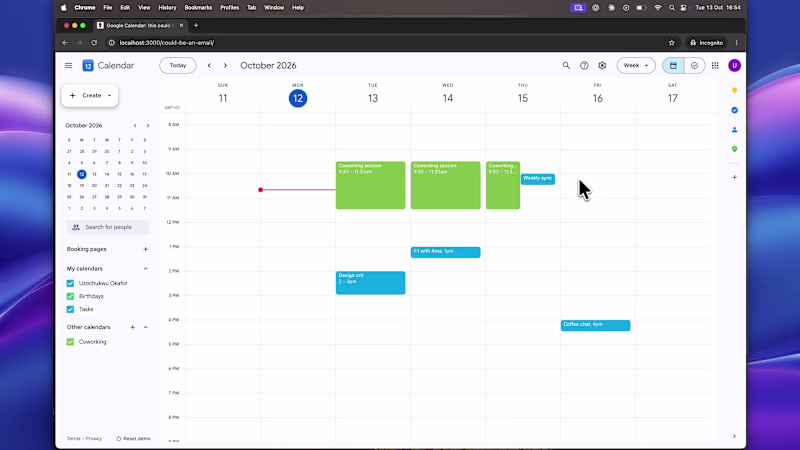Open the Terms link

[73, 438]
